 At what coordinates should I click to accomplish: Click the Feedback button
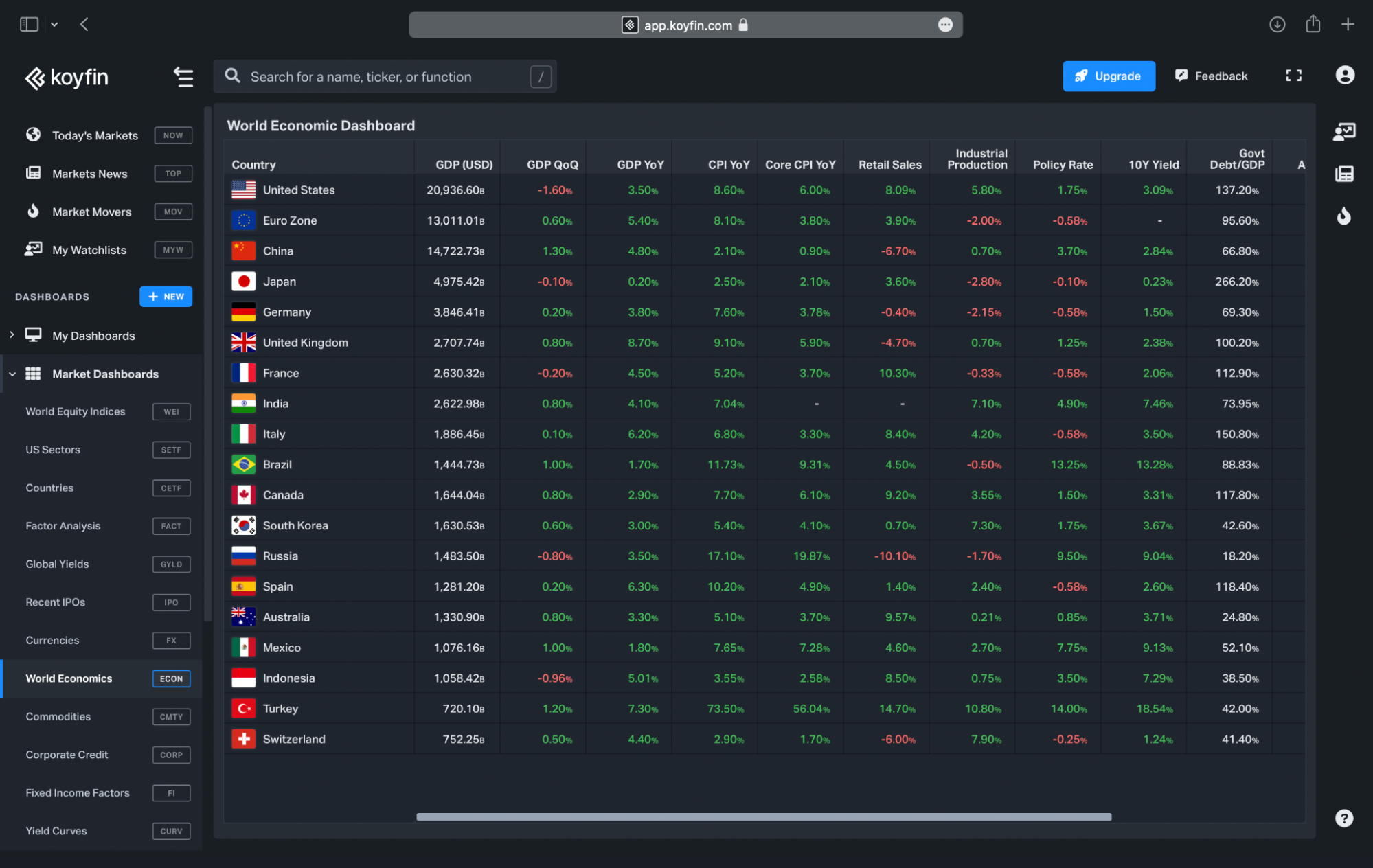(1213, 75)
